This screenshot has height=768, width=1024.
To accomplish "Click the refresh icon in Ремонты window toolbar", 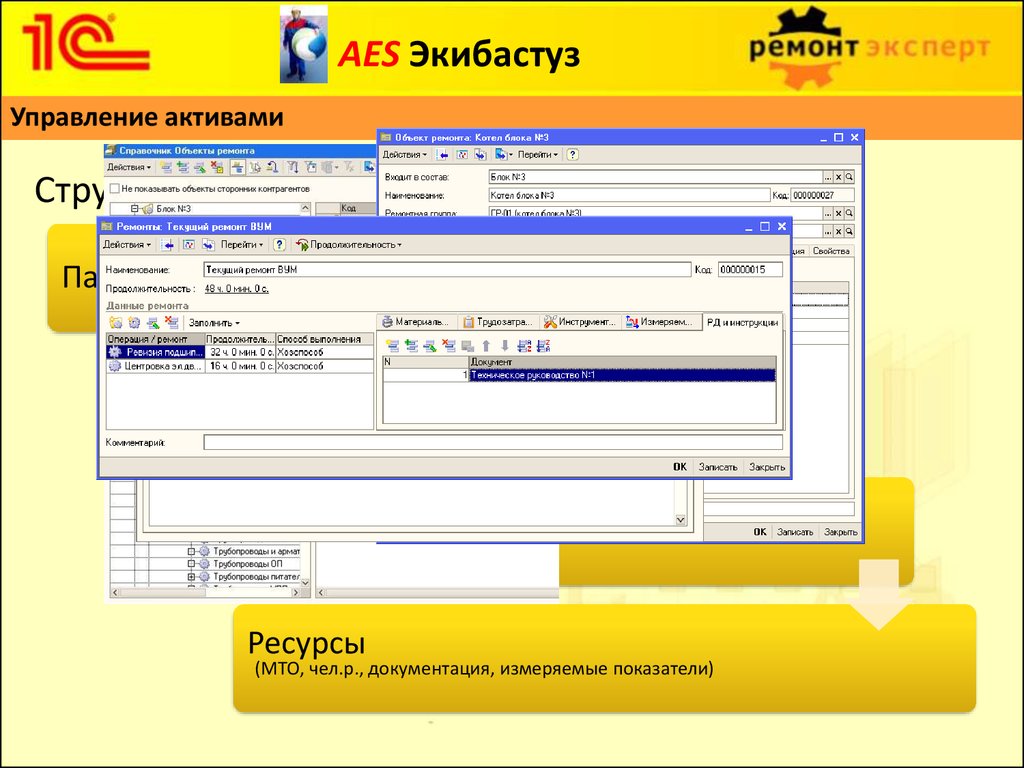I will point(189,245).
